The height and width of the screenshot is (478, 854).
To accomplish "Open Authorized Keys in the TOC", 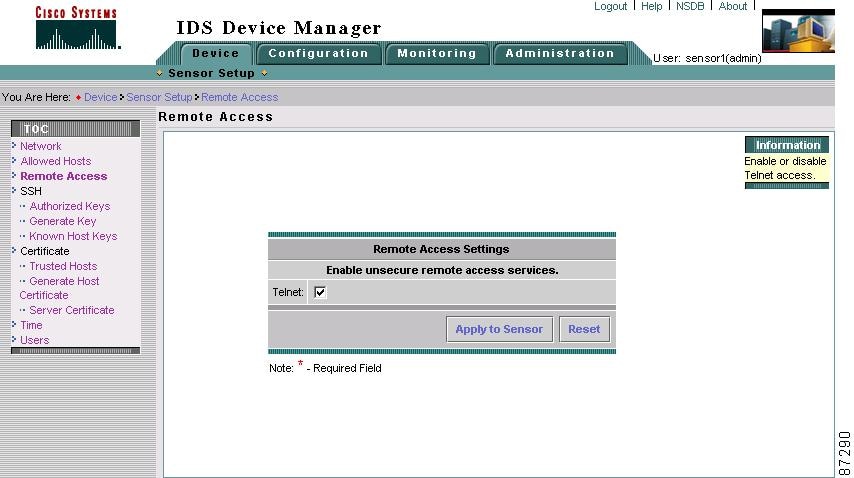I will tap(70, 206).
